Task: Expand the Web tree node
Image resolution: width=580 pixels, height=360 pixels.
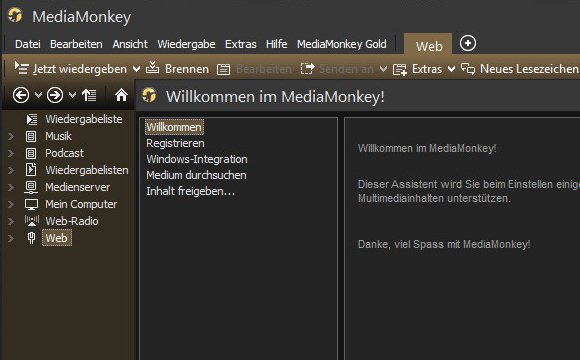Action: click(x=11, y=238)
